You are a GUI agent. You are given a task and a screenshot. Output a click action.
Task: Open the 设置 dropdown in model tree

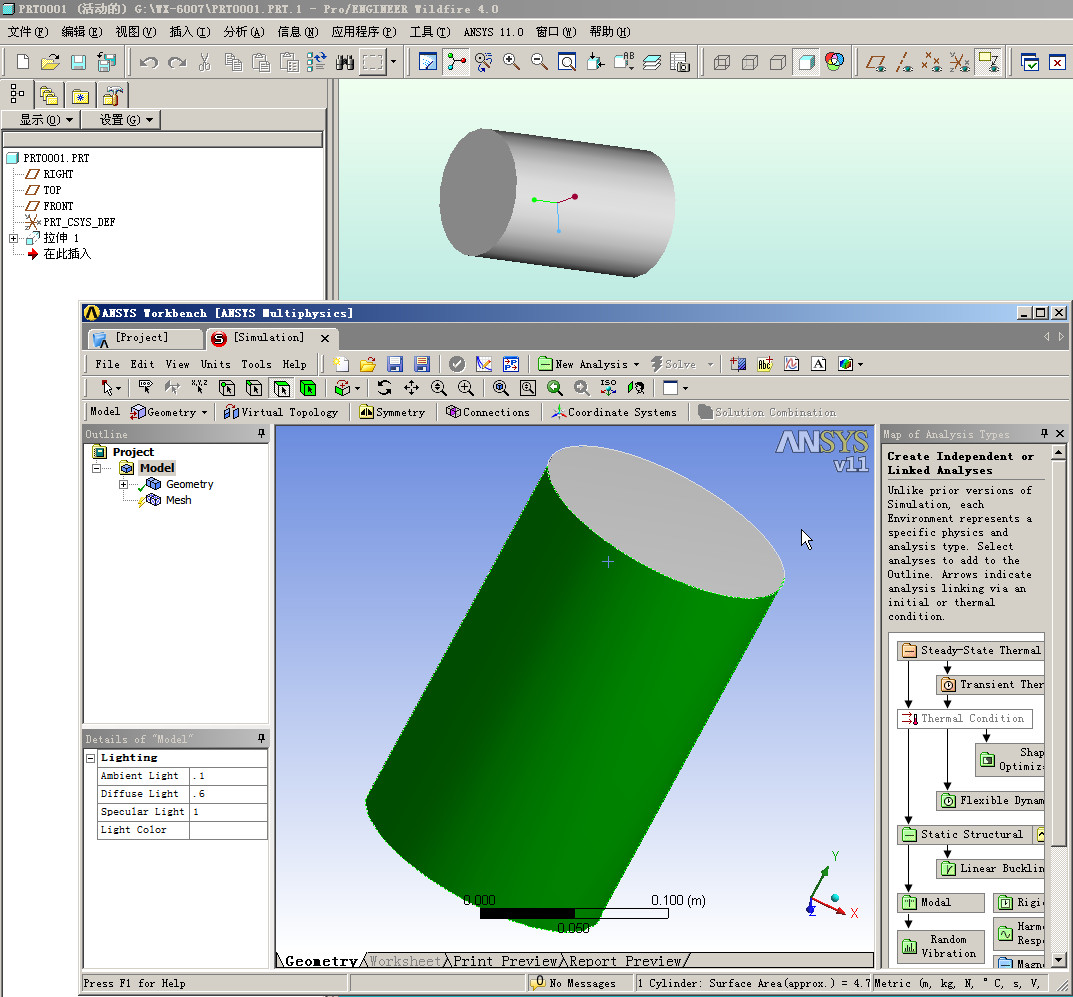[121, 120]
